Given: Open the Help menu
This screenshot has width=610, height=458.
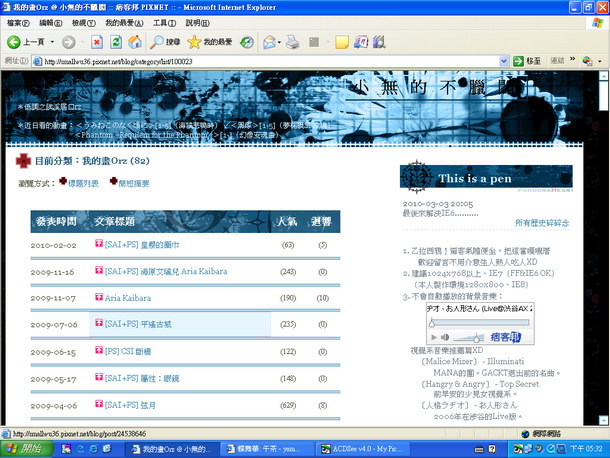Looking at the screenshot, I should coord(198,23).
